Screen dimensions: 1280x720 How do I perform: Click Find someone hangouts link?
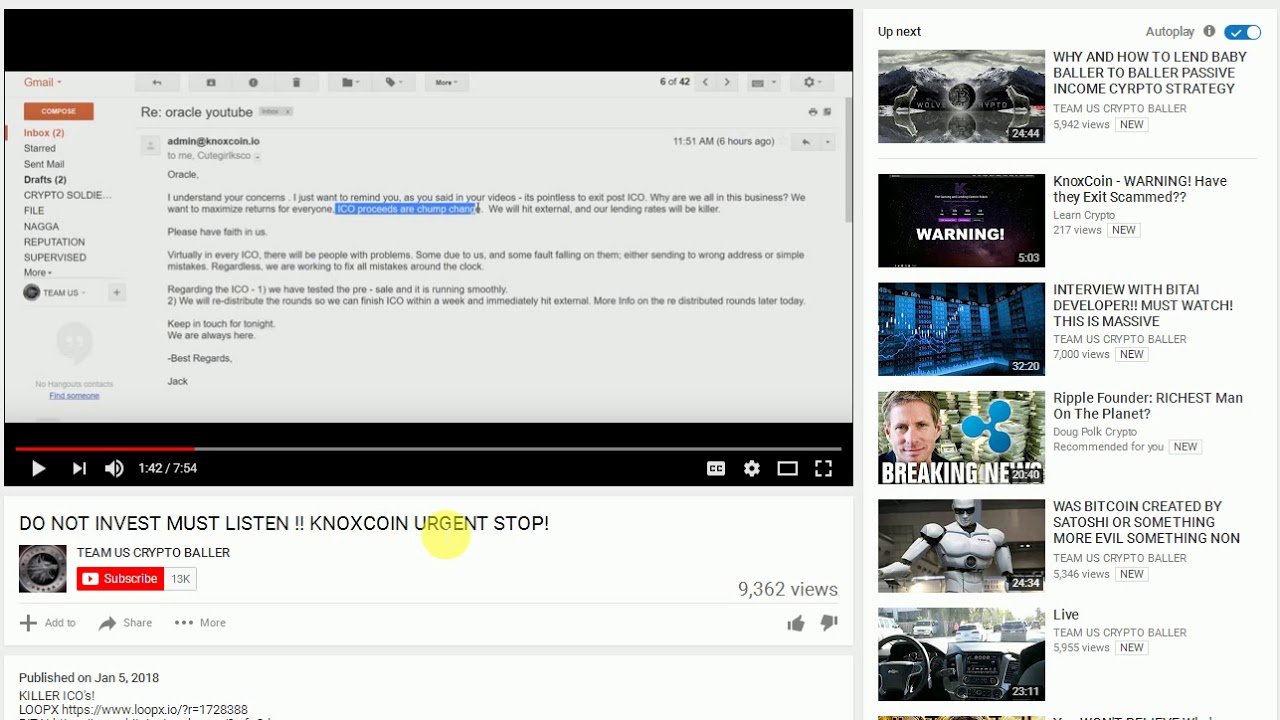tap(74, 395)
